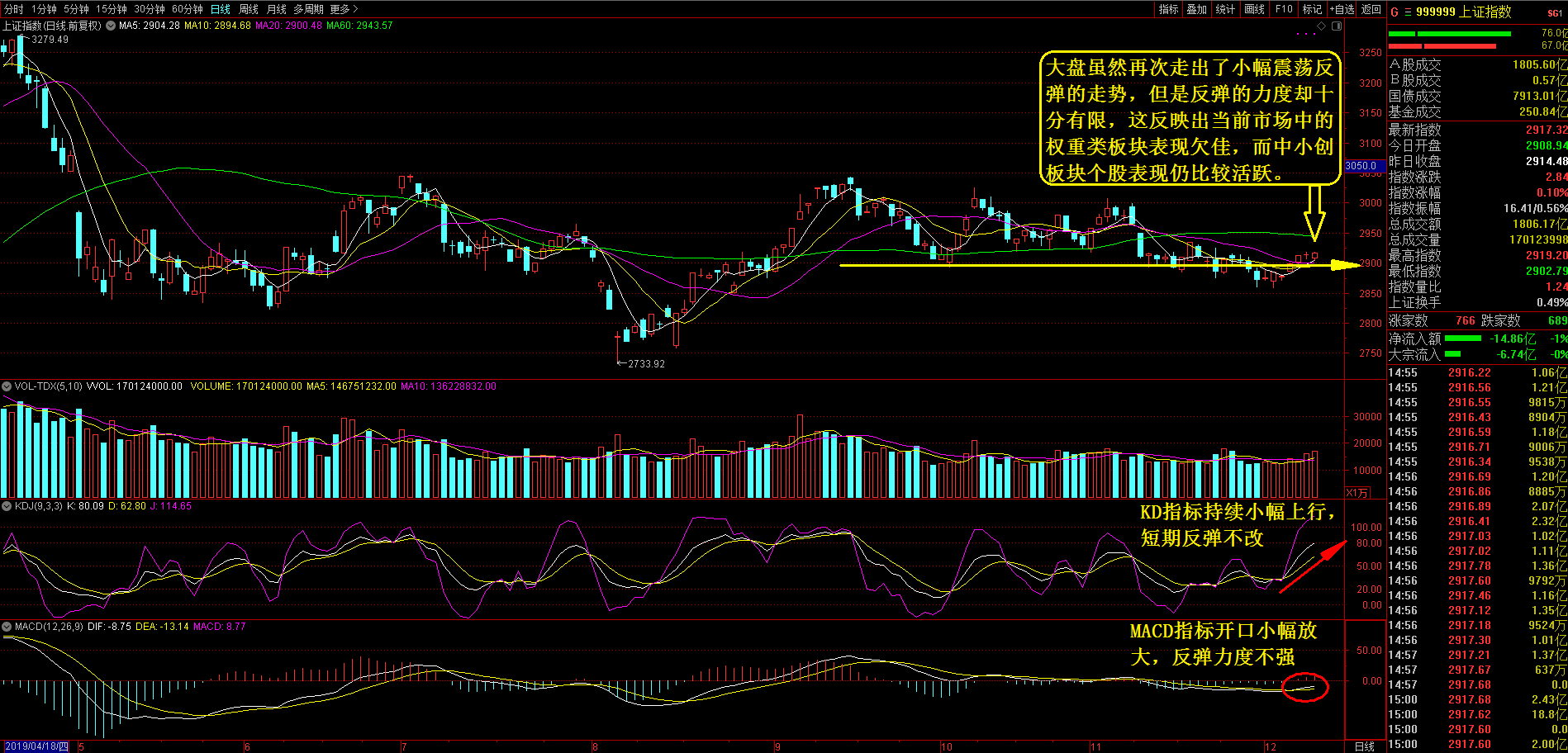Click the SG1 marker in quote header

(1555, 13)
